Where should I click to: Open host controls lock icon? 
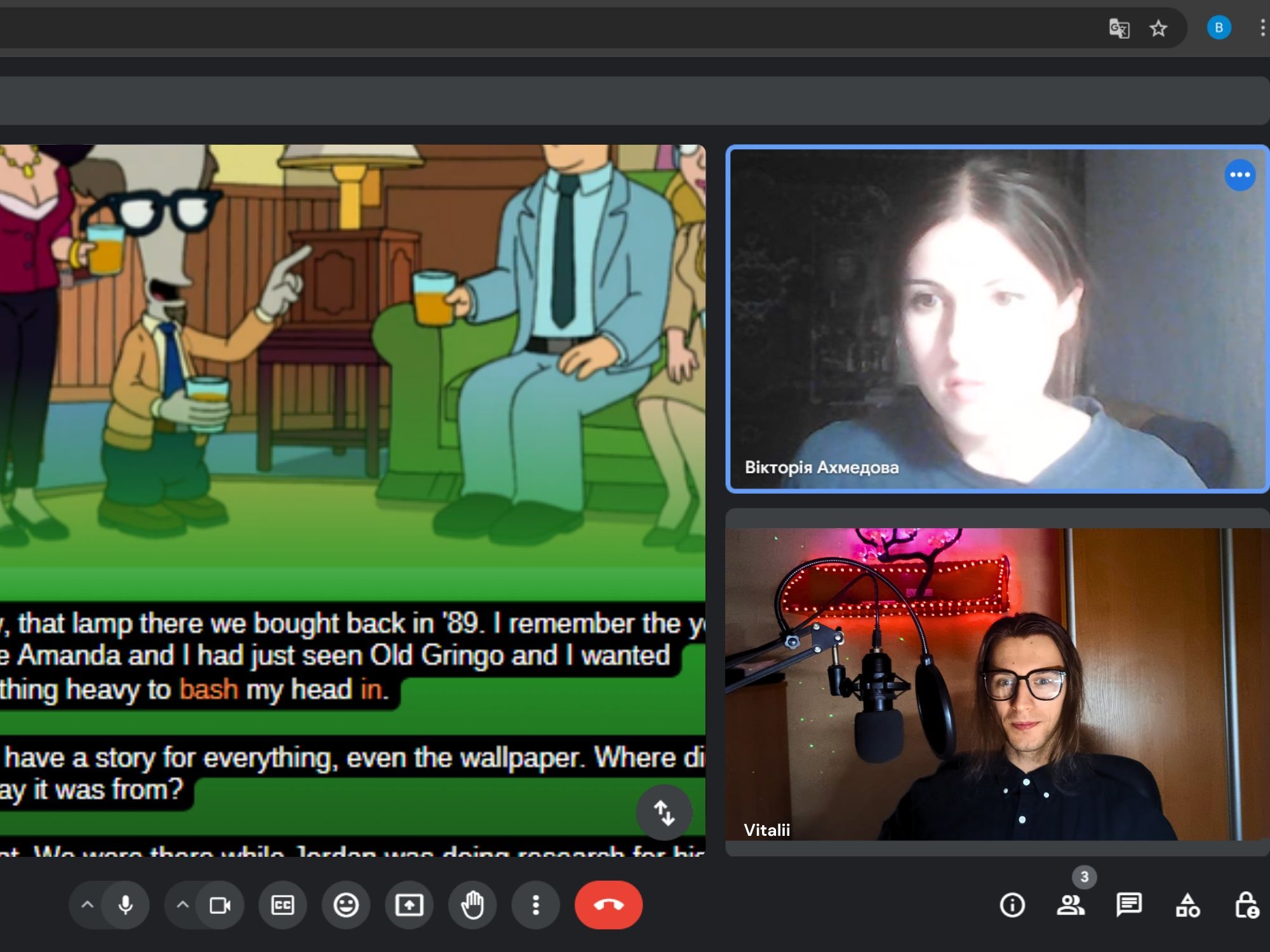(1247, 905)
